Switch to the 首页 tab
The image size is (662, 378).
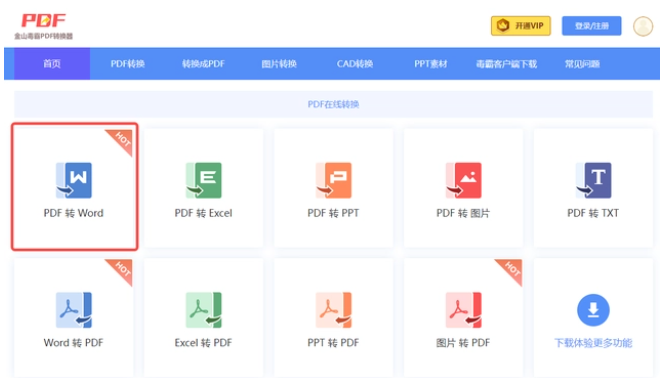[x=52, y=64]
